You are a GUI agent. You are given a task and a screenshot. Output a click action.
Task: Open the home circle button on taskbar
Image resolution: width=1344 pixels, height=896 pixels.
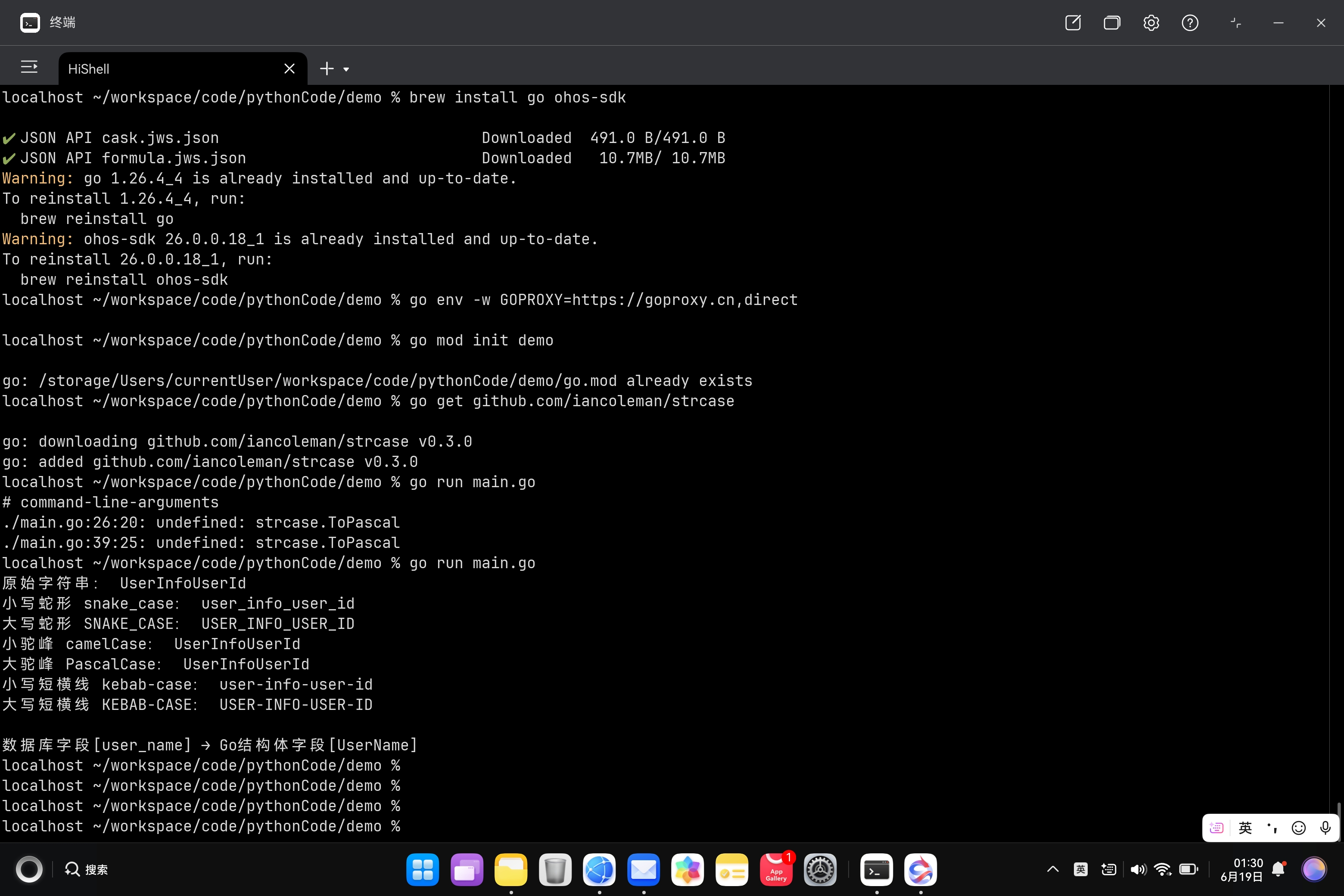click(x=29, y=870)
